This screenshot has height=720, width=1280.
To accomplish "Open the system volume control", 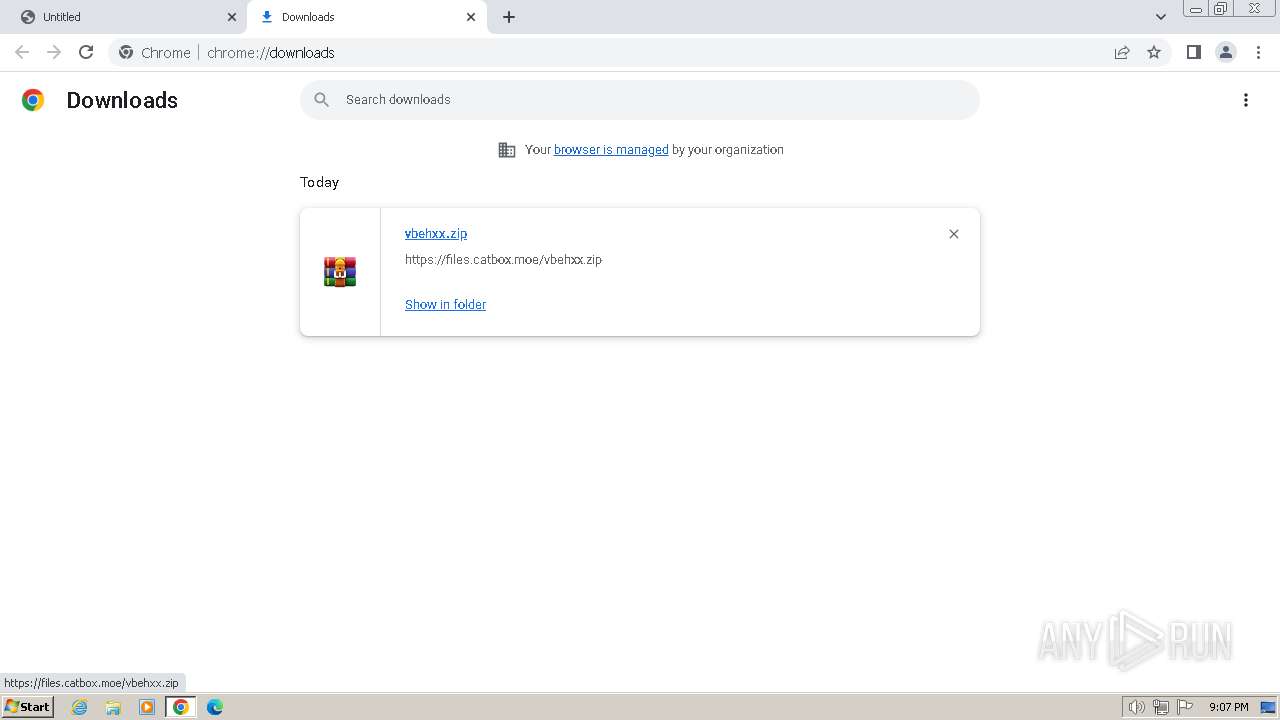I will tap(1136, 707).
